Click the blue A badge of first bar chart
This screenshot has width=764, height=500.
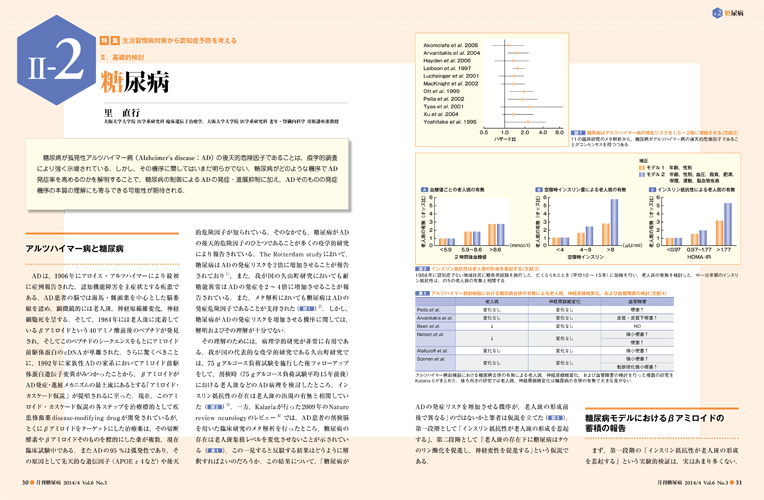[x=424, y=190]
